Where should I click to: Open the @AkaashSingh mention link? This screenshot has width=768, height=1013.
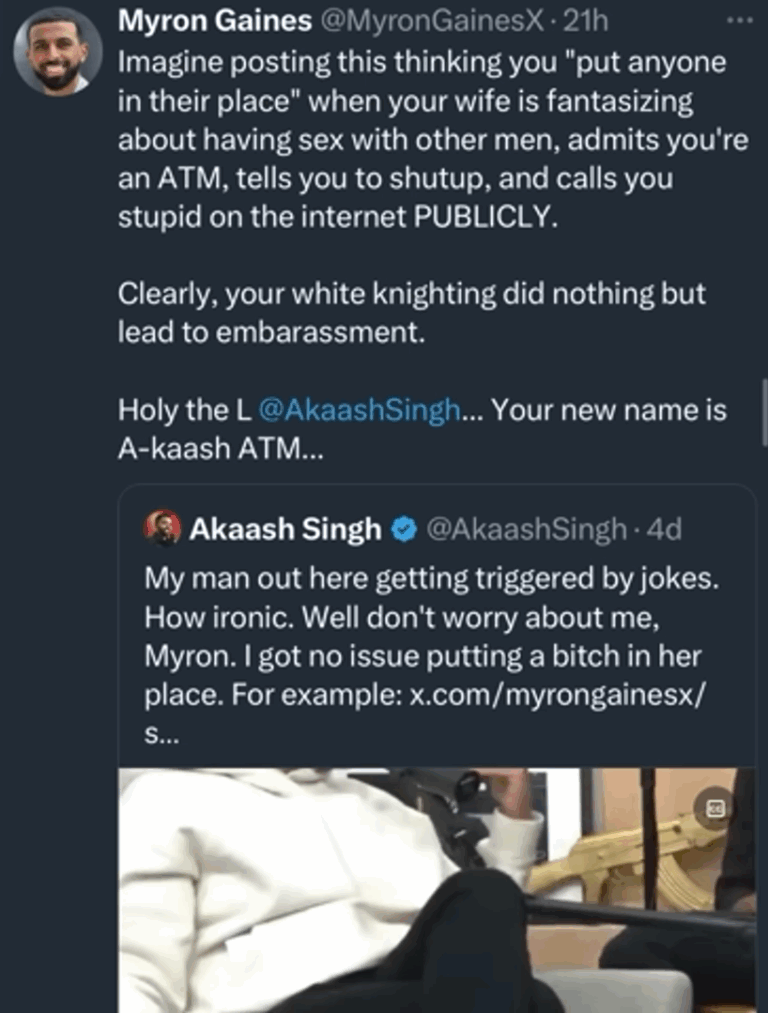click(360, 410)
